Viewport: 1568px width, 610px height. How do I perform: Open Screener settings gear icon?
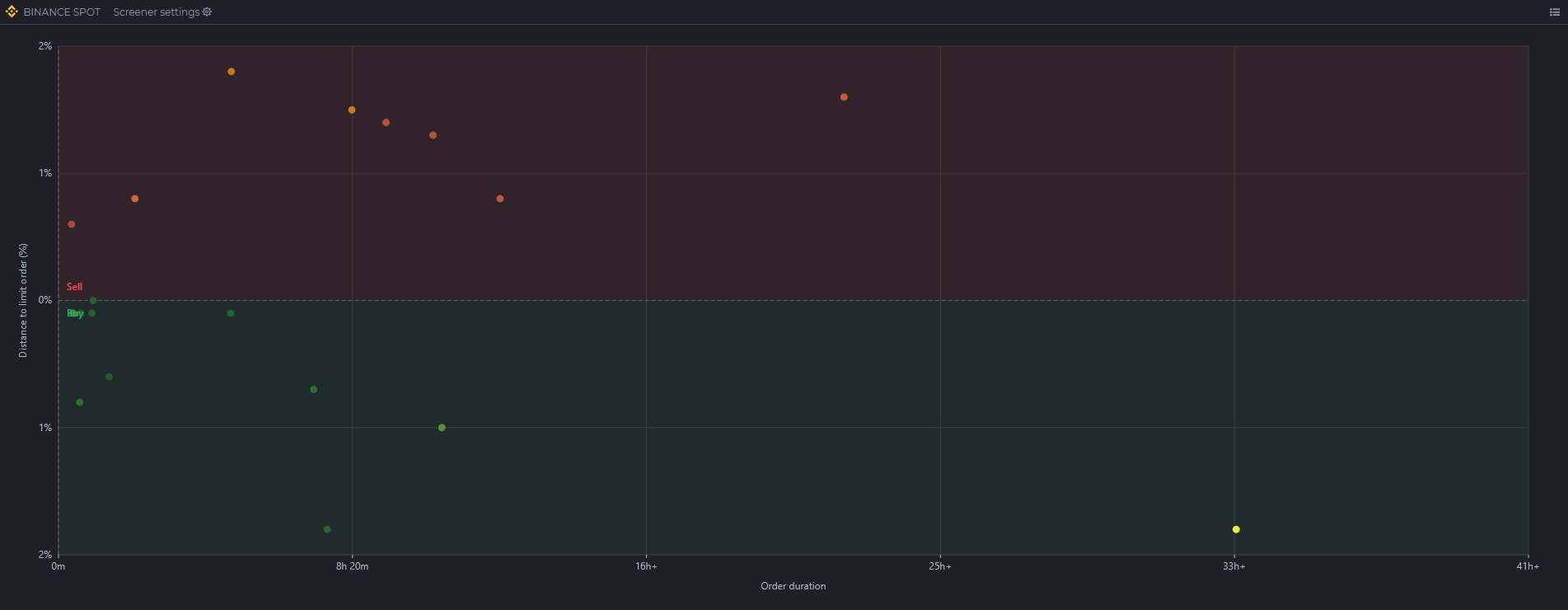207,12
